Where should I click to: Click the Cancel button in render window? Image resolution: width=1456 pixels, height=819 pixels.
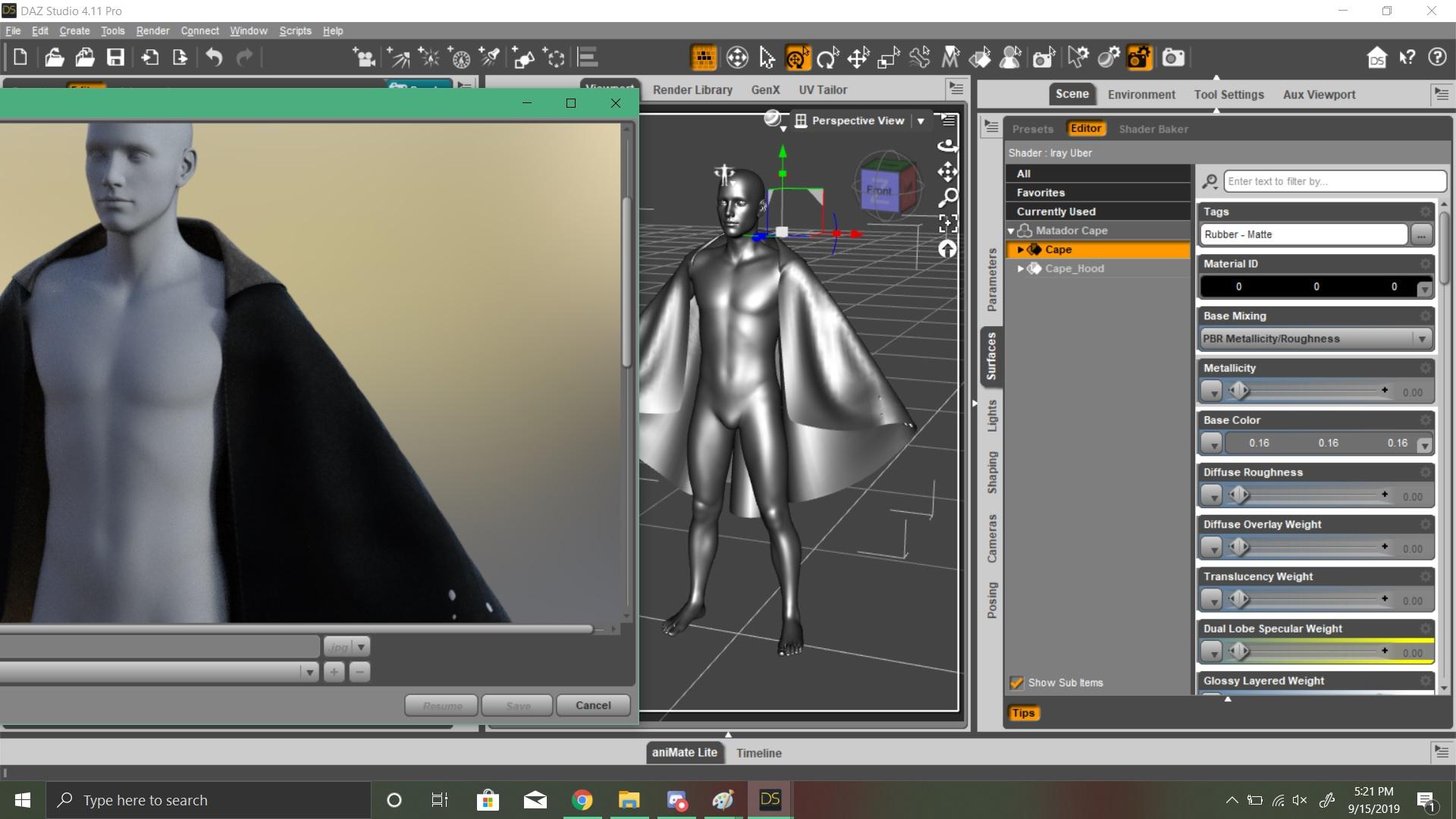(x=593, y=705)
